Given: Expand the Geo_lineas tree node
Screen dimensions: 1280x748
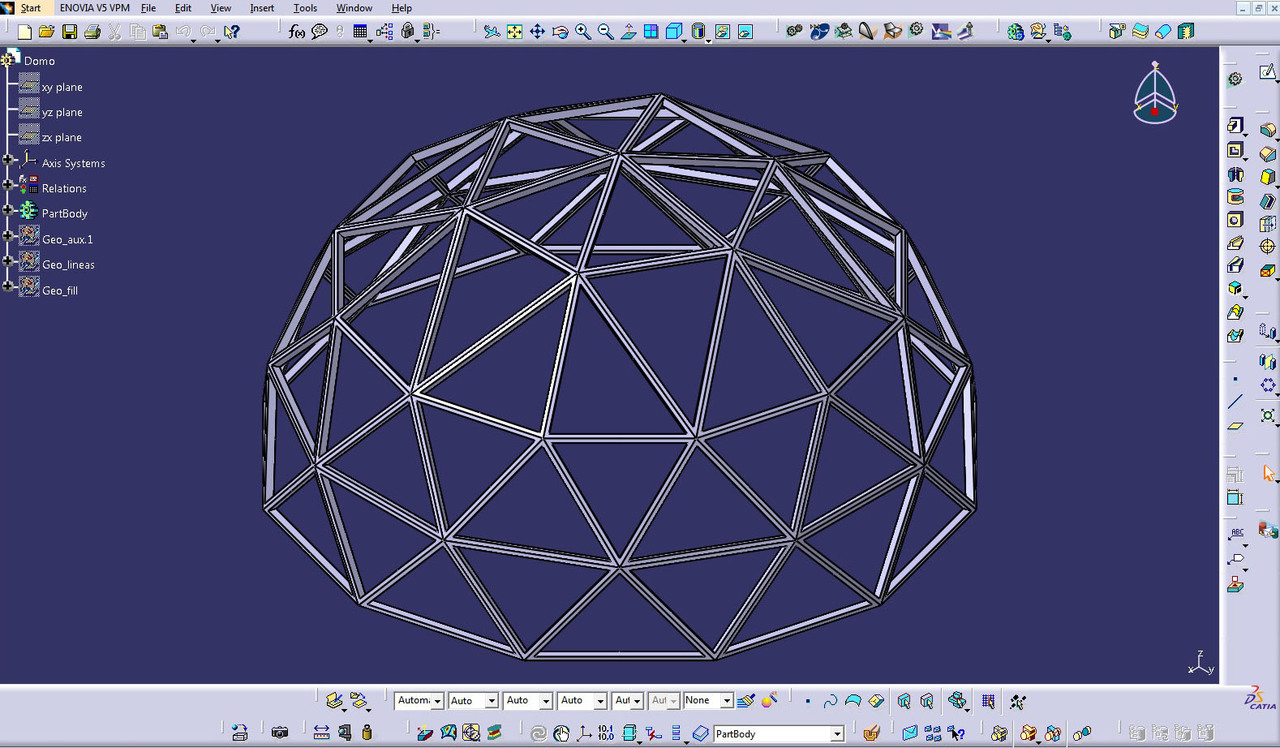Looking at the screenshot, I should [8, 262].
